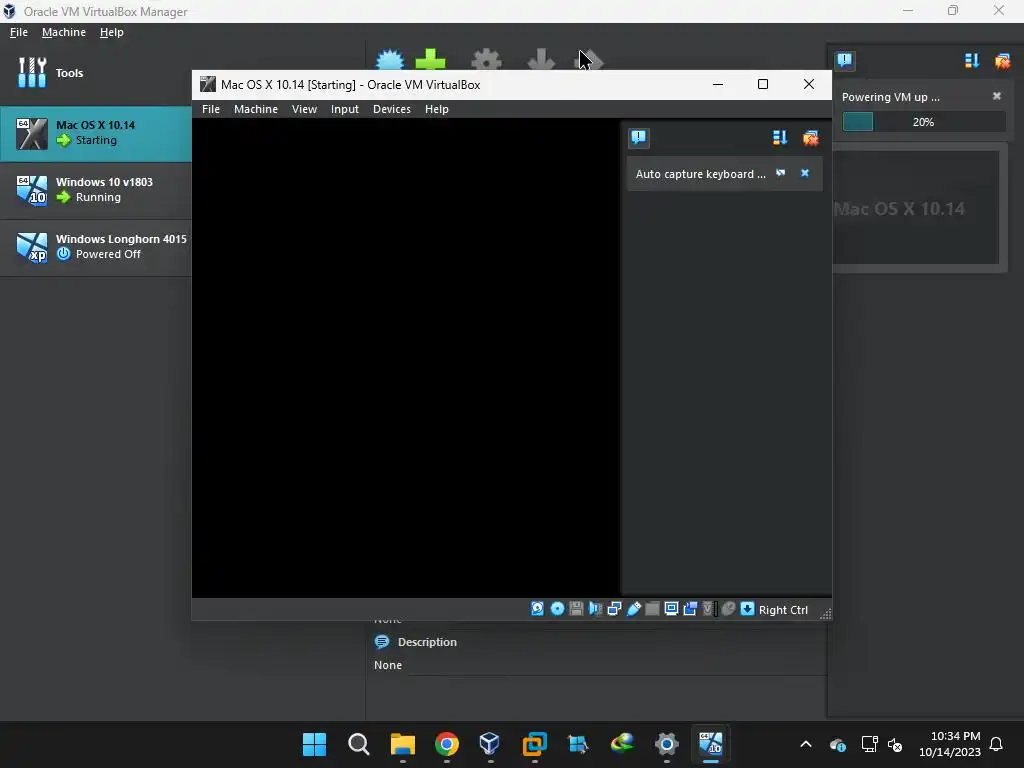Click the audio speaker indicator in VM status bar

[x=595, y=609]
